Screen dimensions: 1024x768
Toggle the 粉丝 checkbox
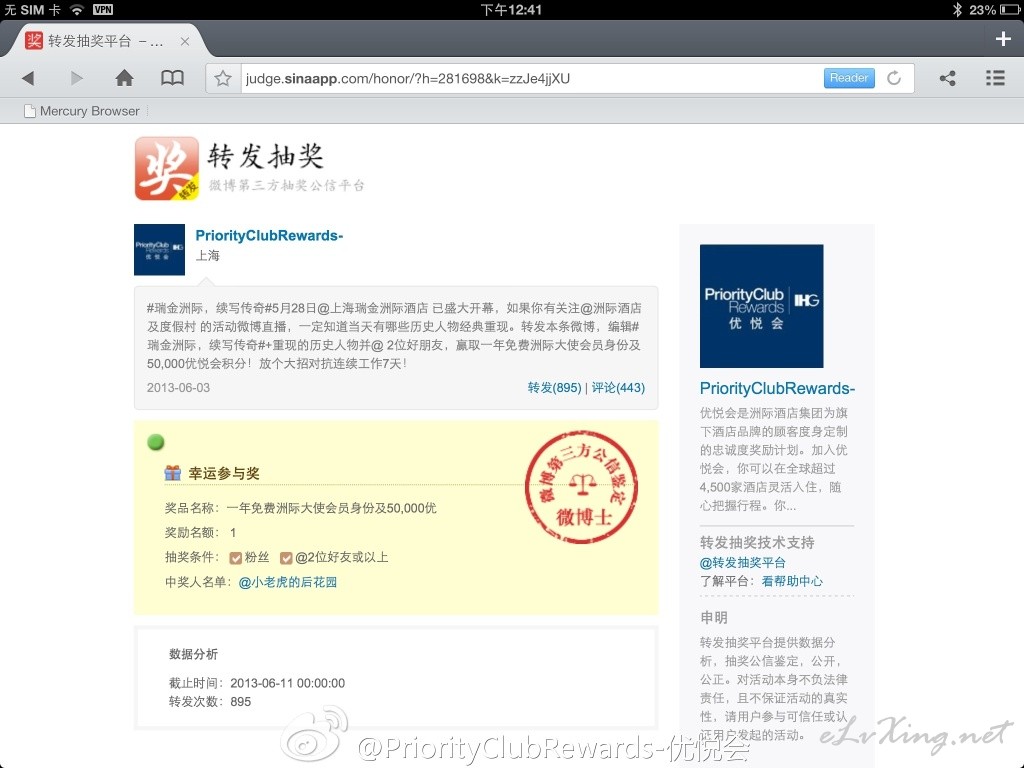coord(236,558)
